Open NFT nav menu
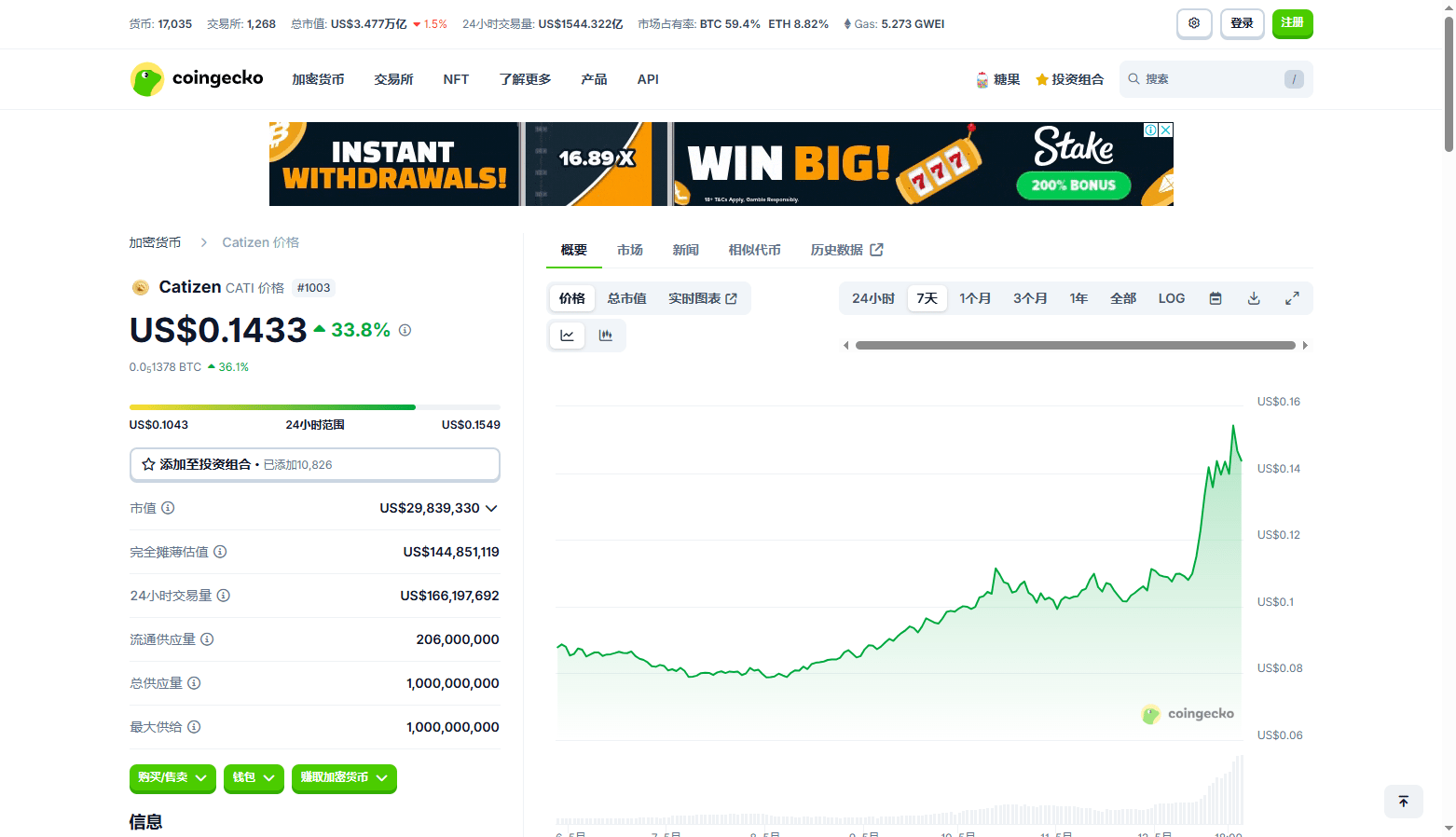The width and height of the screenshot is (1456, 837). point(456,79)
